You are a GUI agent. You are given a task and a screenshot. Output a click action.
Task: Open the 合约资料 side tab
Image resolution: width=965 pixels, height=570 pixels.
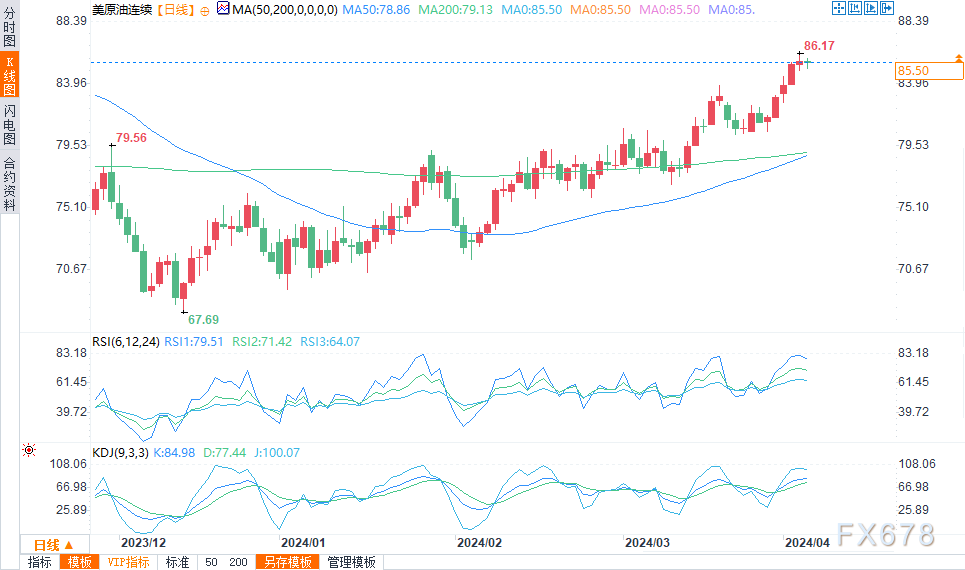coord(9,183)
